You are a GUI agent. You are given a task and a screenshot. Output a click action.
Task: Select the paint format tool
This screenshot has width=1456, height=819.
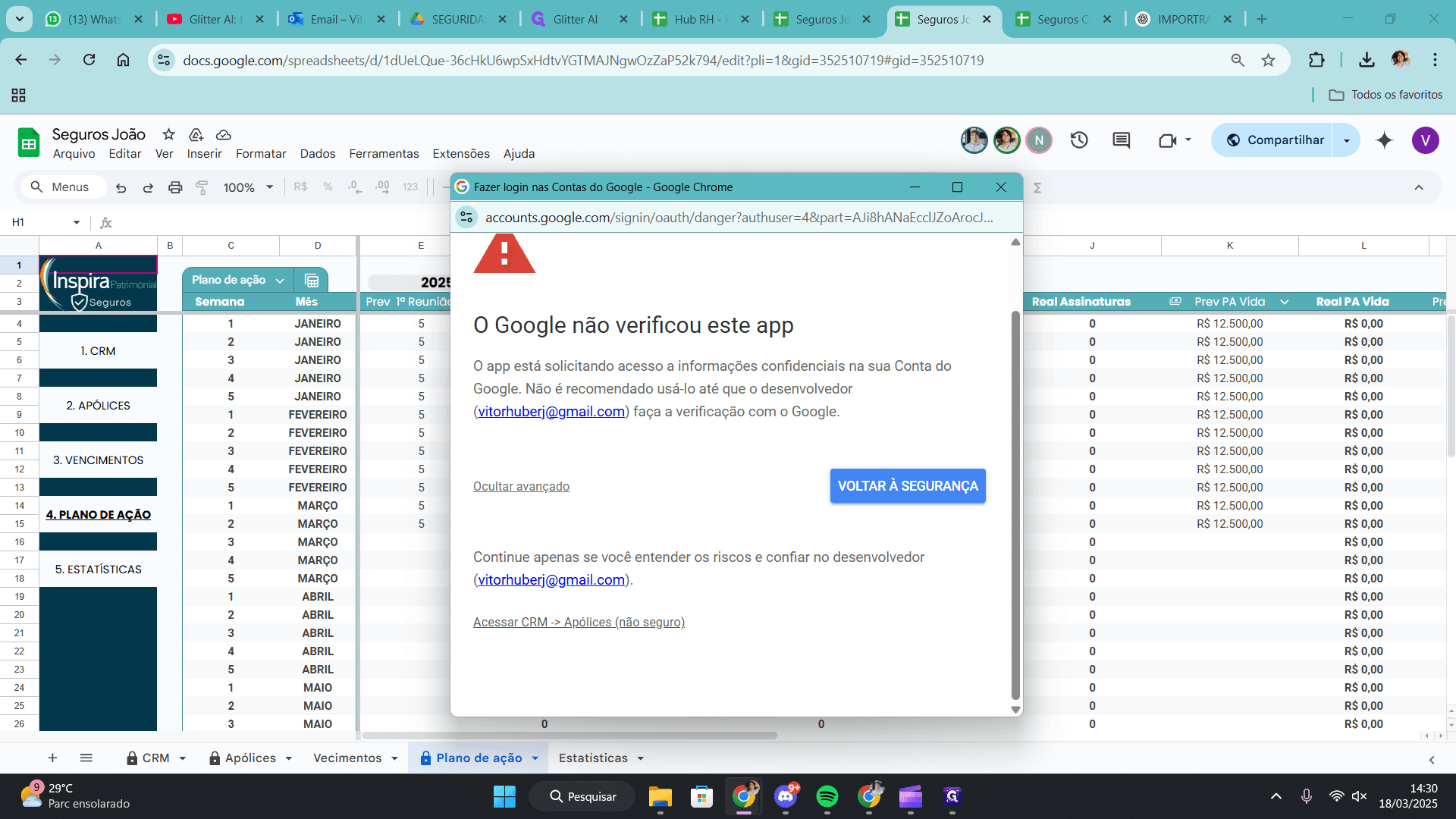(x=202, y=187)
